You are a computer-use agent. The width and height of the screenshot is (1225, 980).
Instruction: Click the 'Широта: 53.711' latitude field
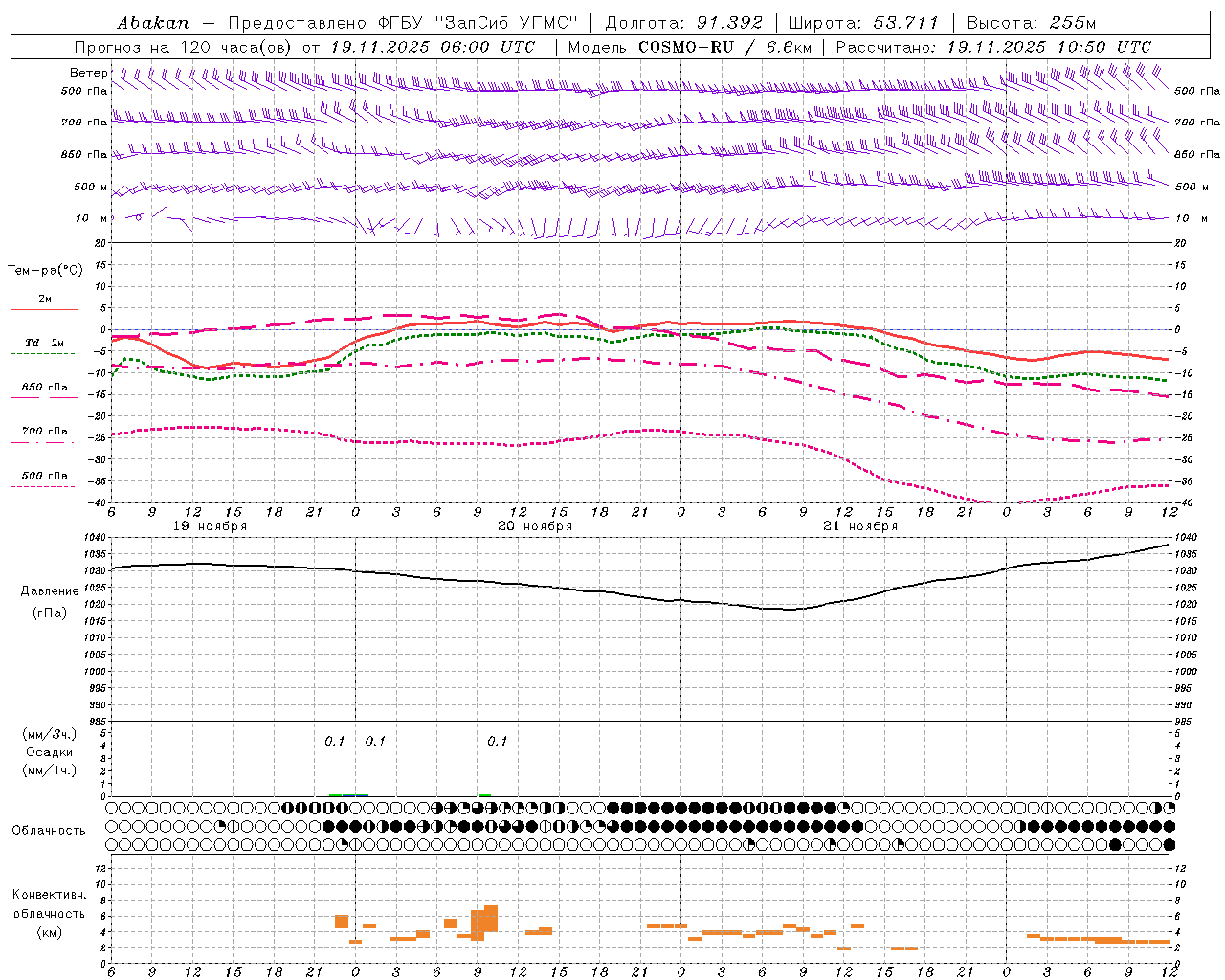tap(863, 22)
